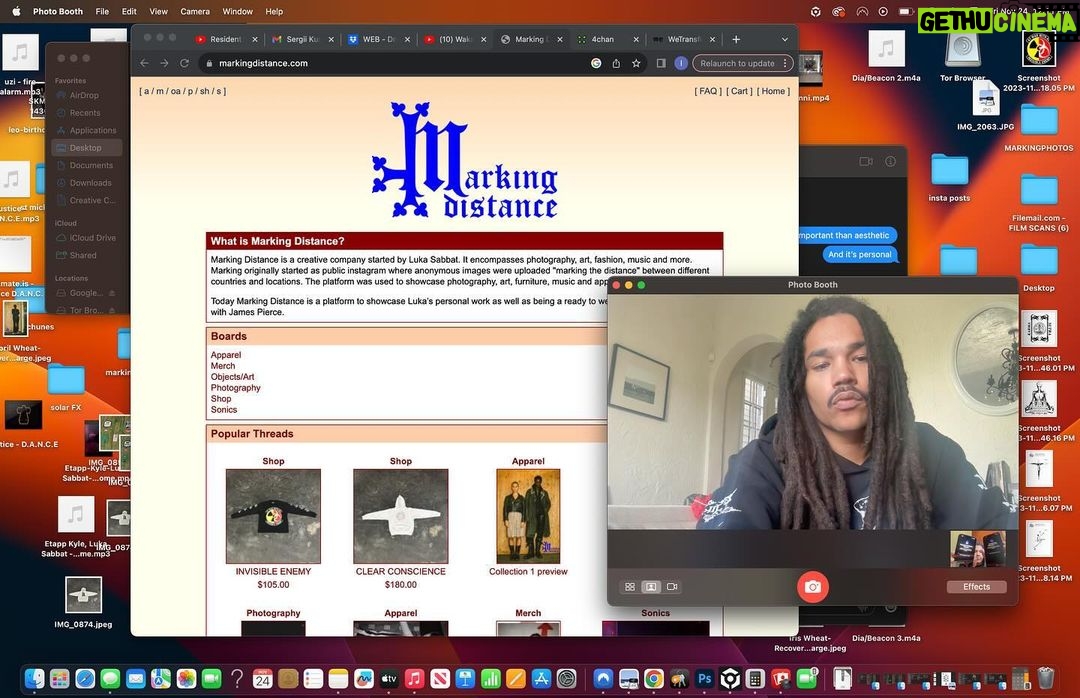Open Google Chrome from the Dock
The width and height of the screenshot is (1080, 698).
coord(654,679)
